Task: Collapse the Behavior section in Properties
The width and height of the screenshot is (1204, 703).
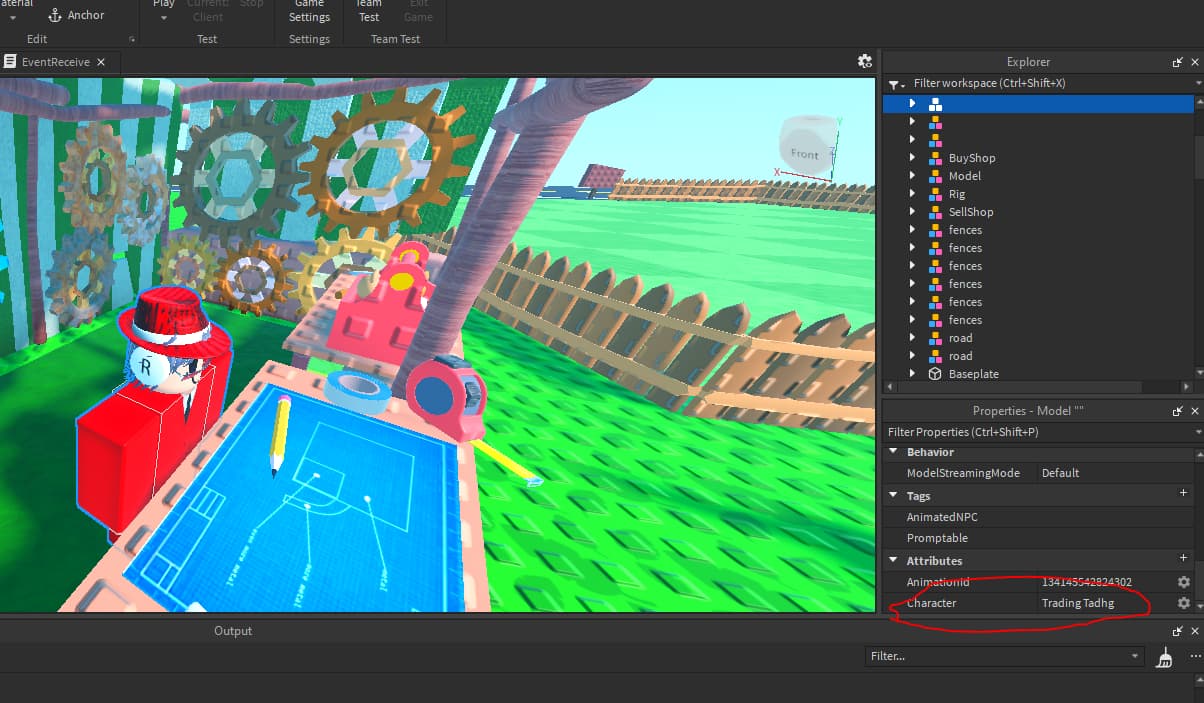Action: [893, 451]
